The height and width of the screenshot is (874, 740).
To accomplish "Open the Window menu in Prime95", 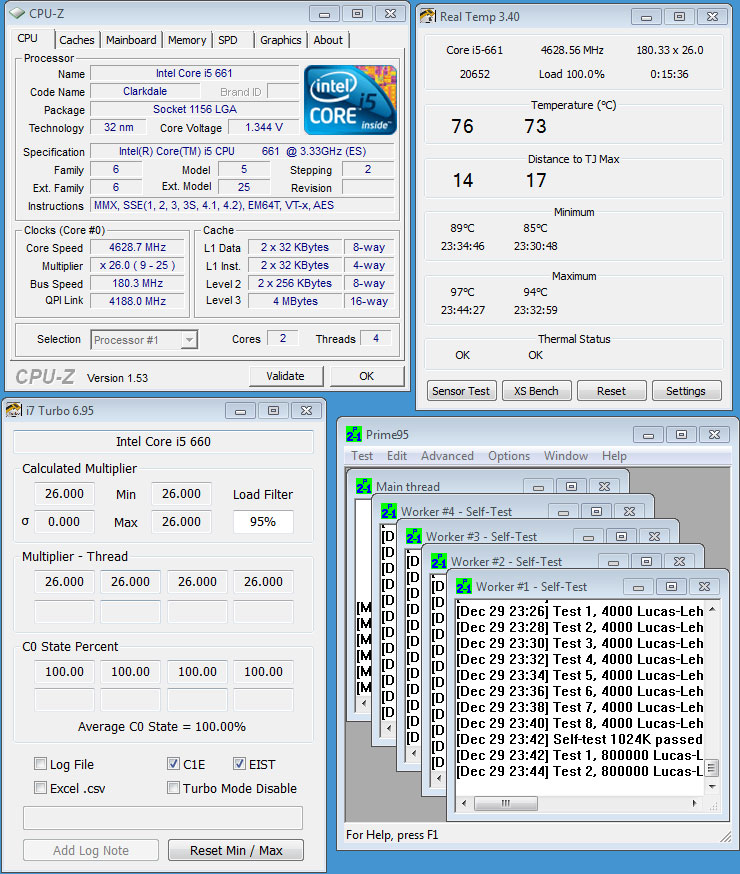I will [566, 456].
